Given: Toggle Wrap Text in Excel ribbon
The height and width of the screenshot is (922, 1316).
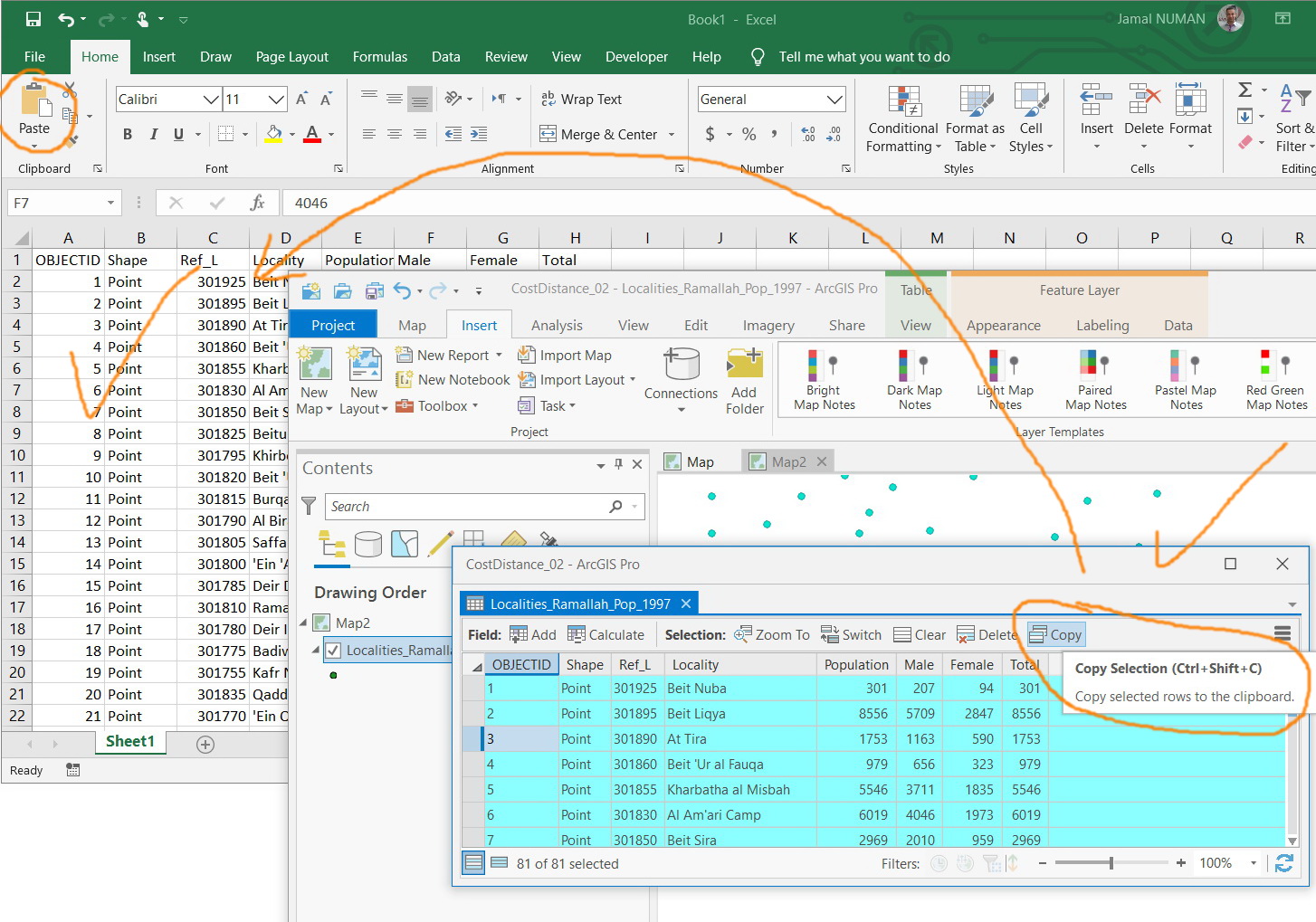Looking at the screenshot, I should click(581, 100).
